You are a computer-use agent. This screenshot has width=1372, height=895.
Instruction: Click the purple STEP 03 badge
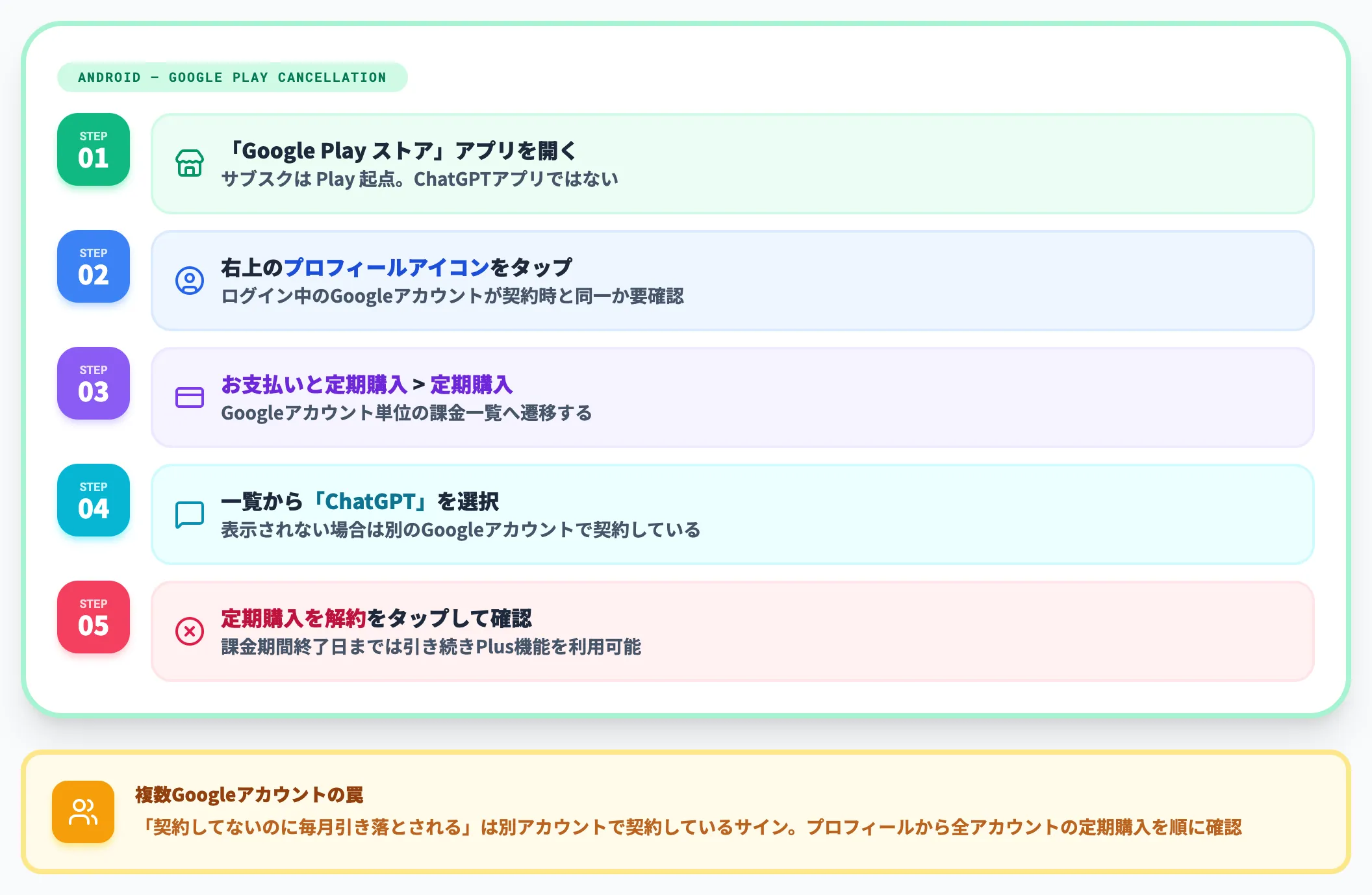(x=94, y=383)
